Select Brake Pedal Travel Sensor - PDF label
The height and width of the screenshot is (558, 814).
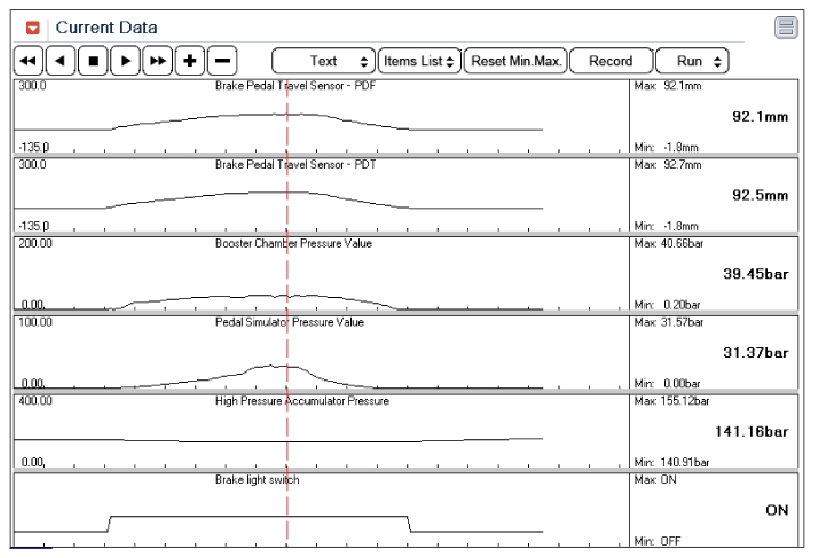click(x=295, y=86)
